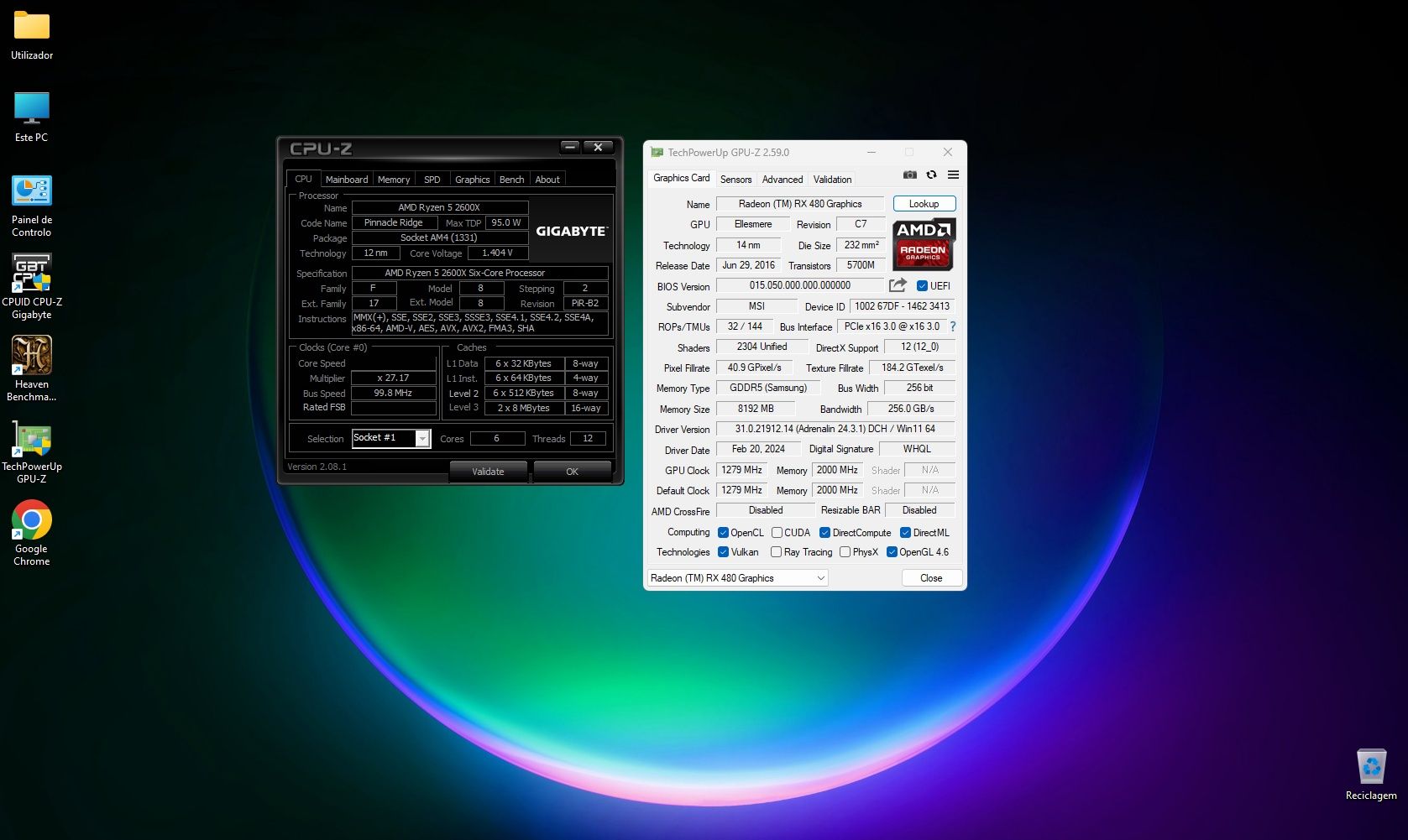Screen dimensions: 1408x840
Task: Open the About tab in CPU-Z
Action: [x=547, y=179]
